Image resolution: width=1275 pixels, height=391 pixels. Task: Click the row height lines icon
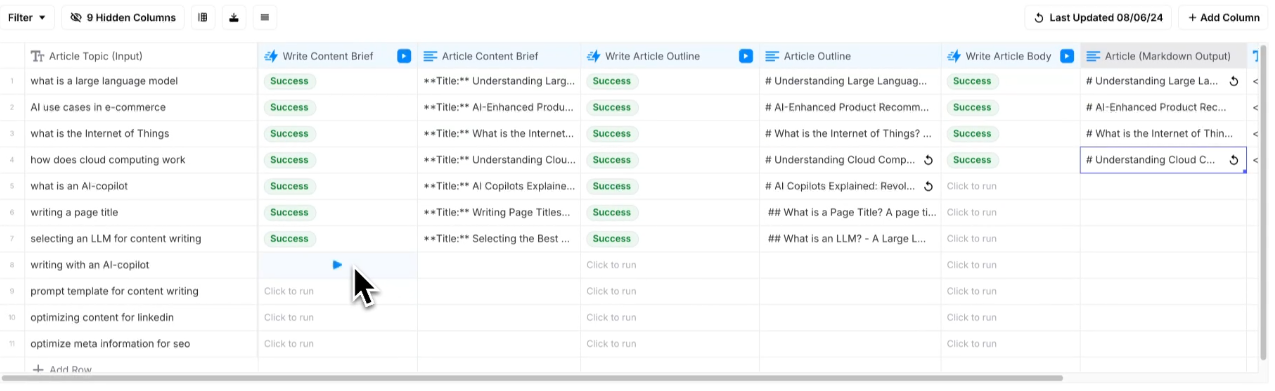tap(264, 17)
